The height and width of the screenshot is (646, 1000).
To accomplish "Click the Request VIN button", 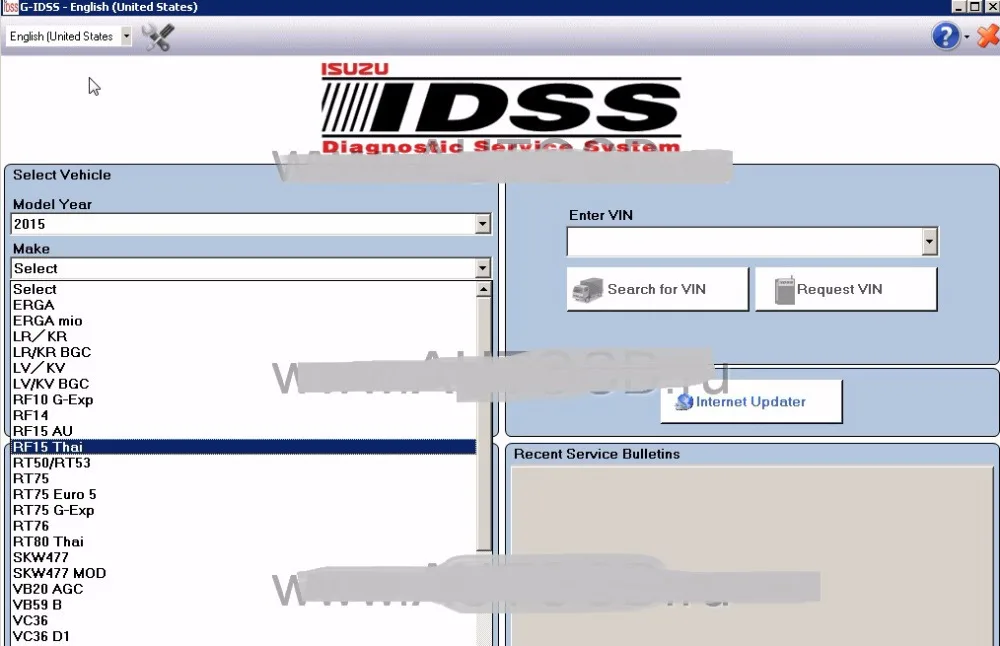I will [x=846, y=289].
